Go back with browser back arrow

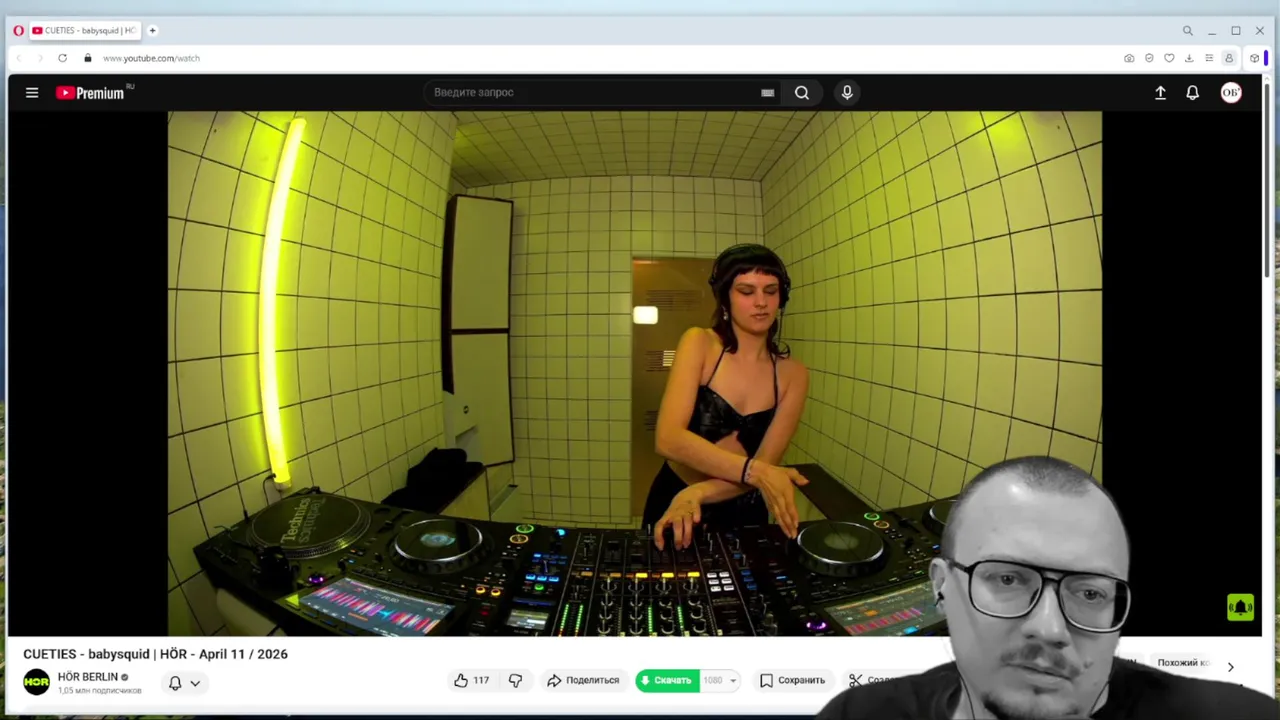pyautogui.click(x=19, y=58)
